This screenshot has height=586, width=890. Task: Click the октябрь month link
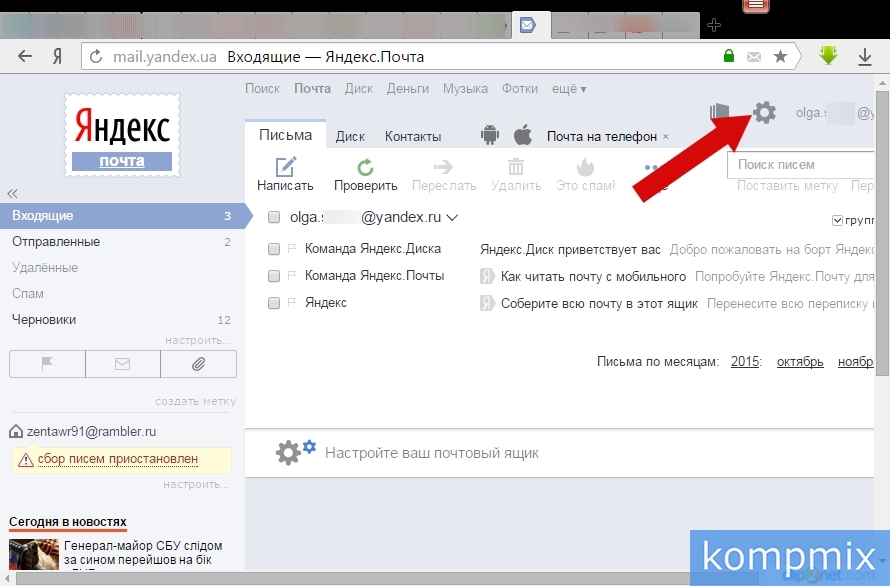click(800, 362)
